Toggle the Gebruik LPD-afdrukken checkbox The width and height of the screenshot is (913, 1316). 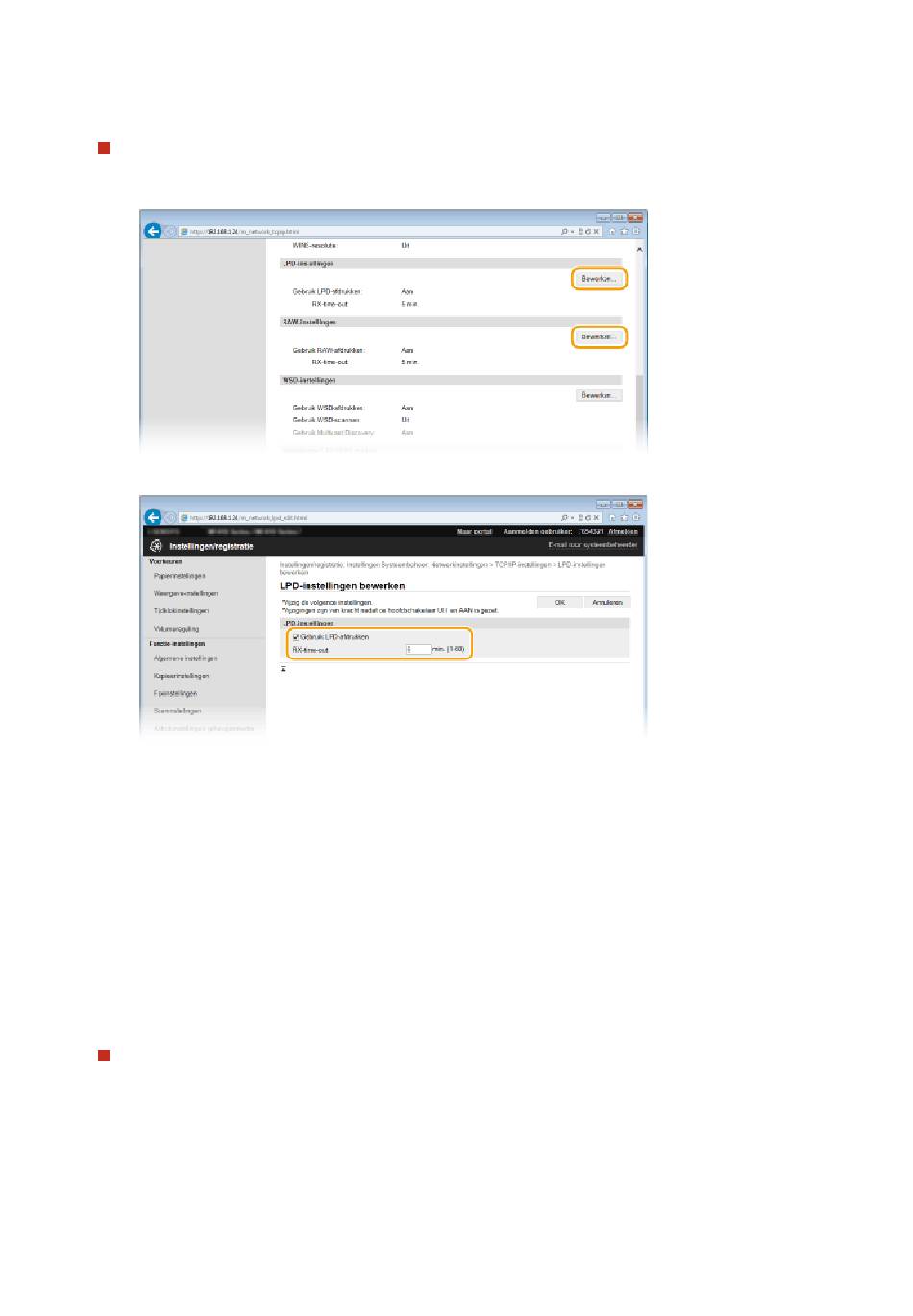[x=296, y=637]
